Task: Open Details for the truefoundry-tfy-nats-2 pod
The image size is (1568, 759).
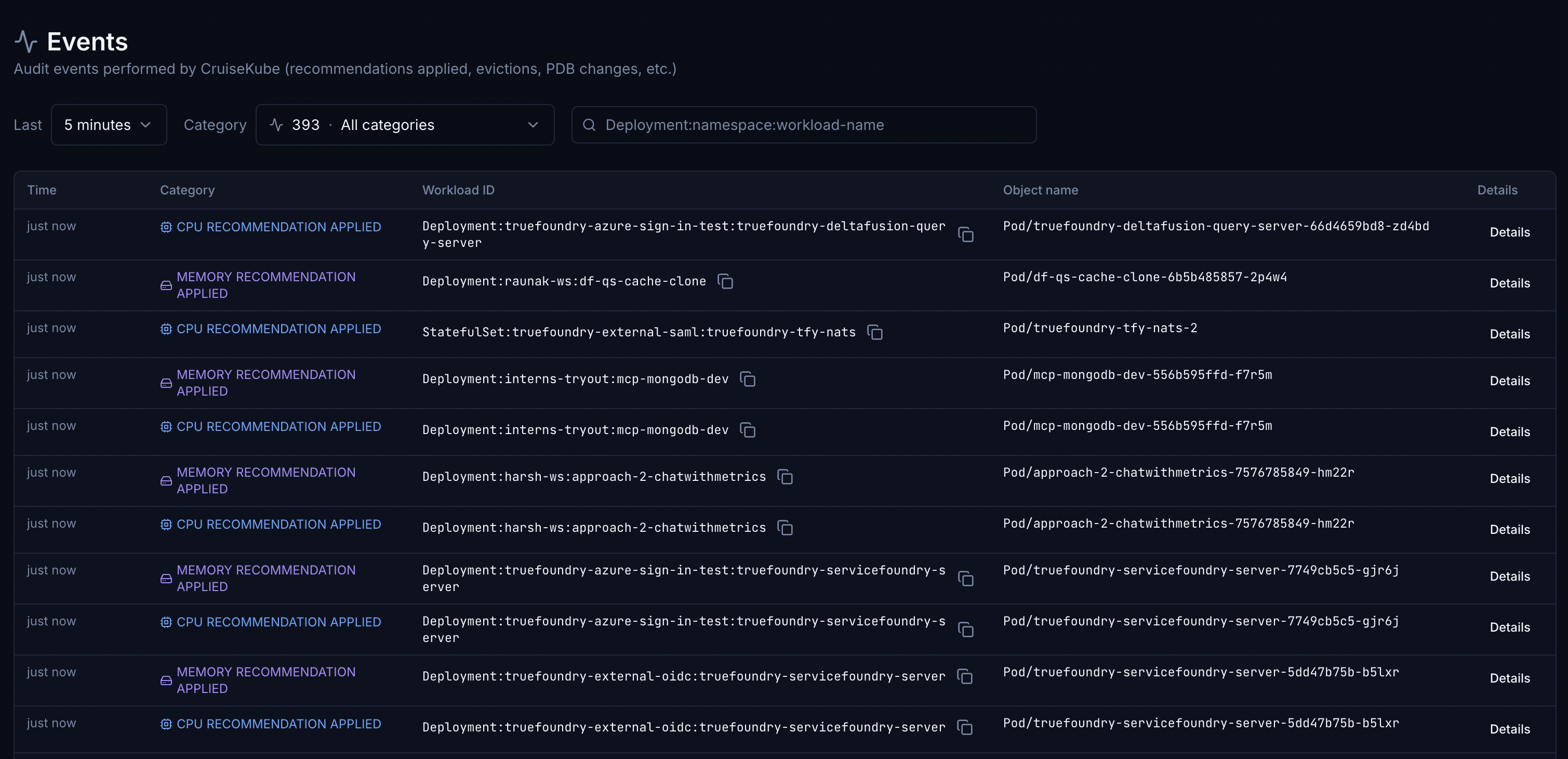Action: pyautogui.click(x=1510, y=334)
